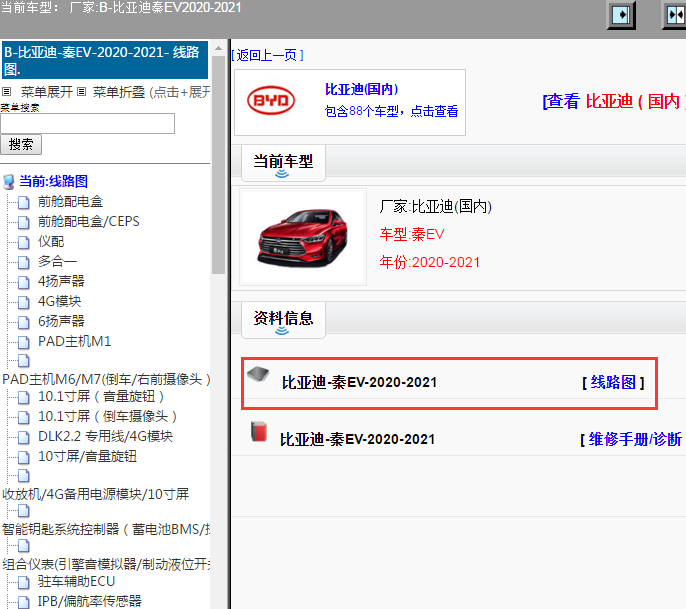Click the page icon next to 4扬声器
686x609 pixels.
tap(24, 282)
